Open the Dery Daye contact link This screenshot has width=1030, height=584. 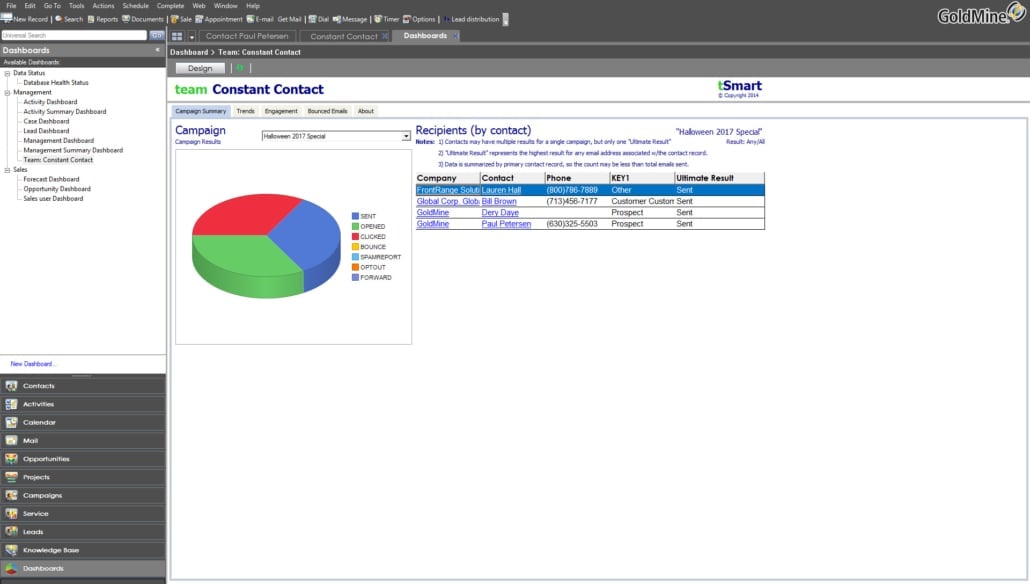500,213
